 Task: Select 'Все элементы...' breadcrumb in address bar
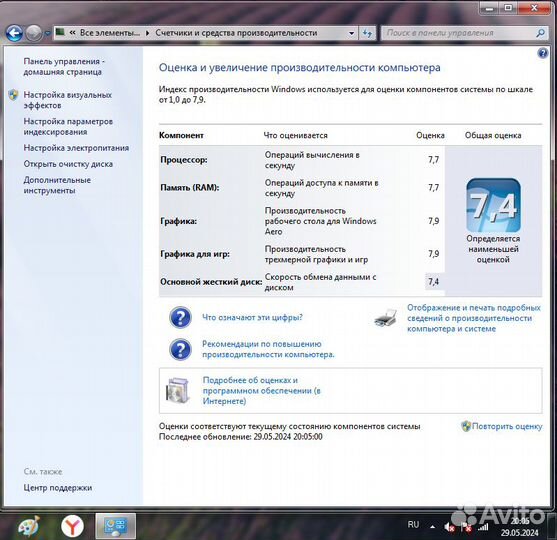pos(110,33)
